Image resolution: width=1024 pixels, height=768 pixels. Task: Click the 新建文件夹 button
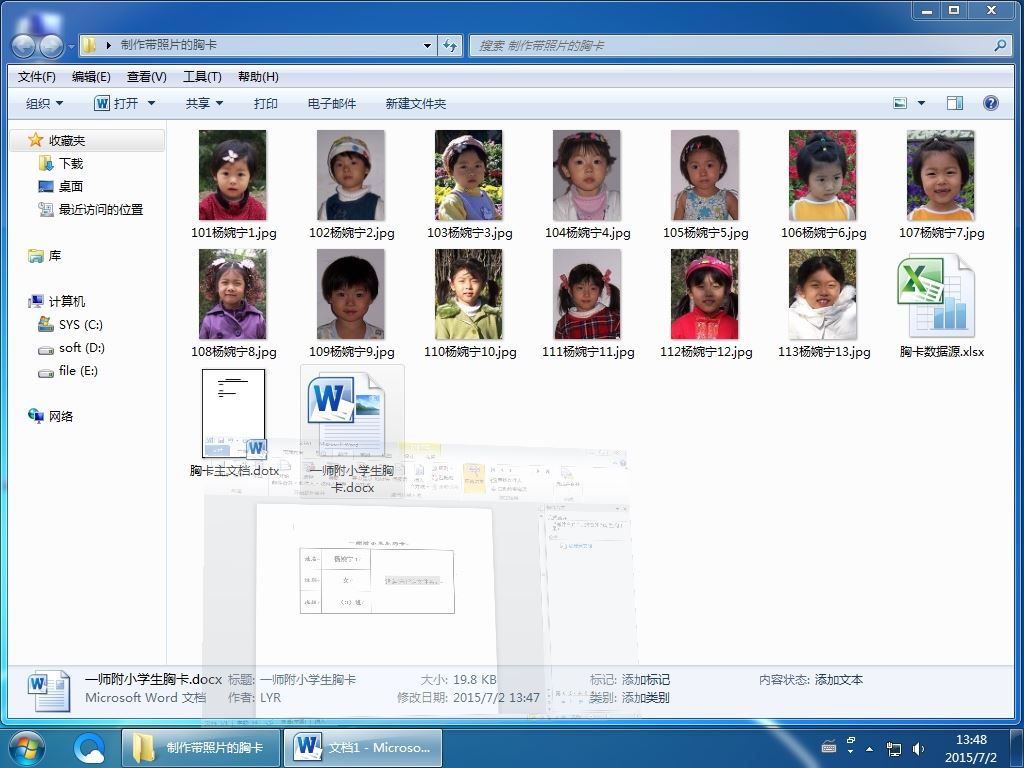[415, 103]
